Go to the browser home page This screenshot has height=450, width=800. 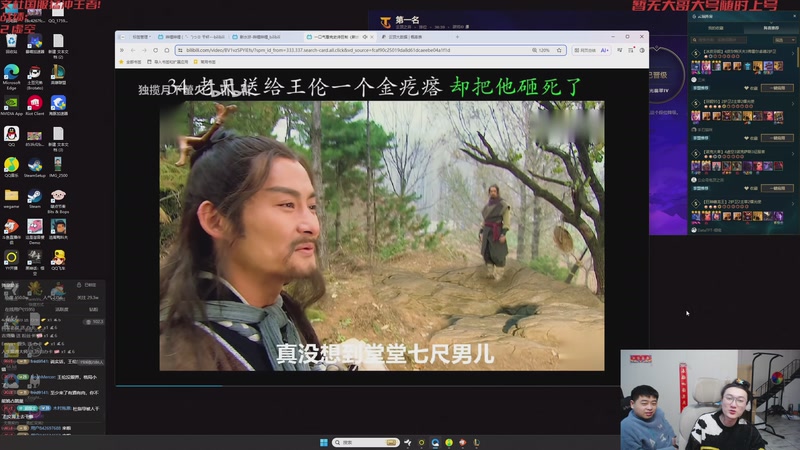pyautogui.click(x=167, y=50)
